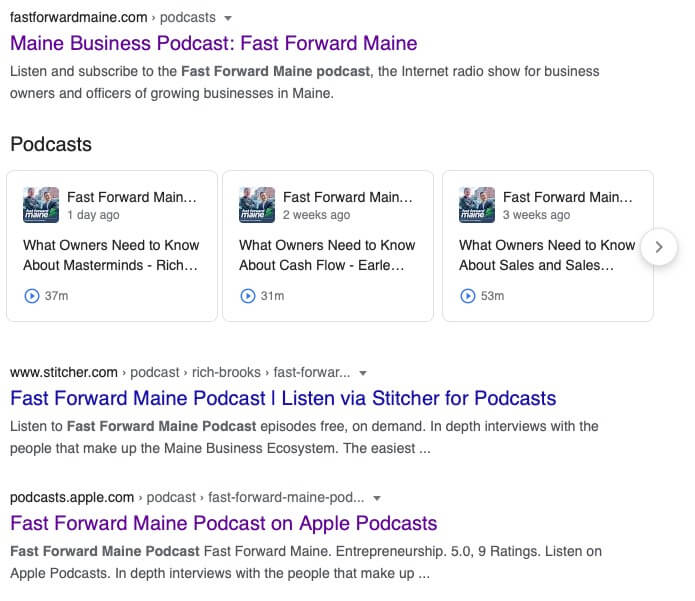Click Fast Forward Main… title on second card
The height and width of the screenshot is (601, 695).
[x=348, y=197]
